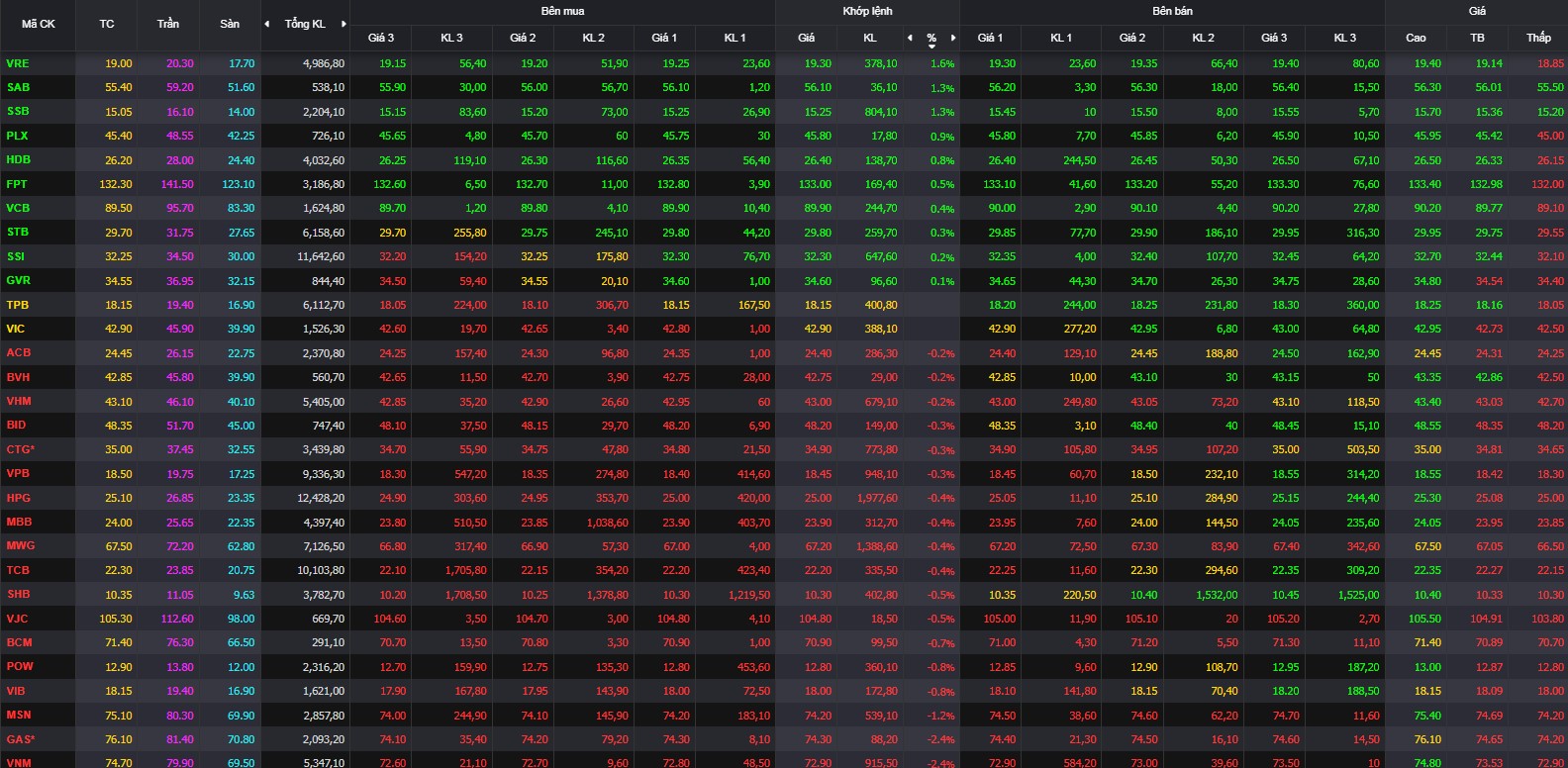Choose the VJC ticker symbol
Viewport: 1568px width, 768px height.
tap(17, 619)
